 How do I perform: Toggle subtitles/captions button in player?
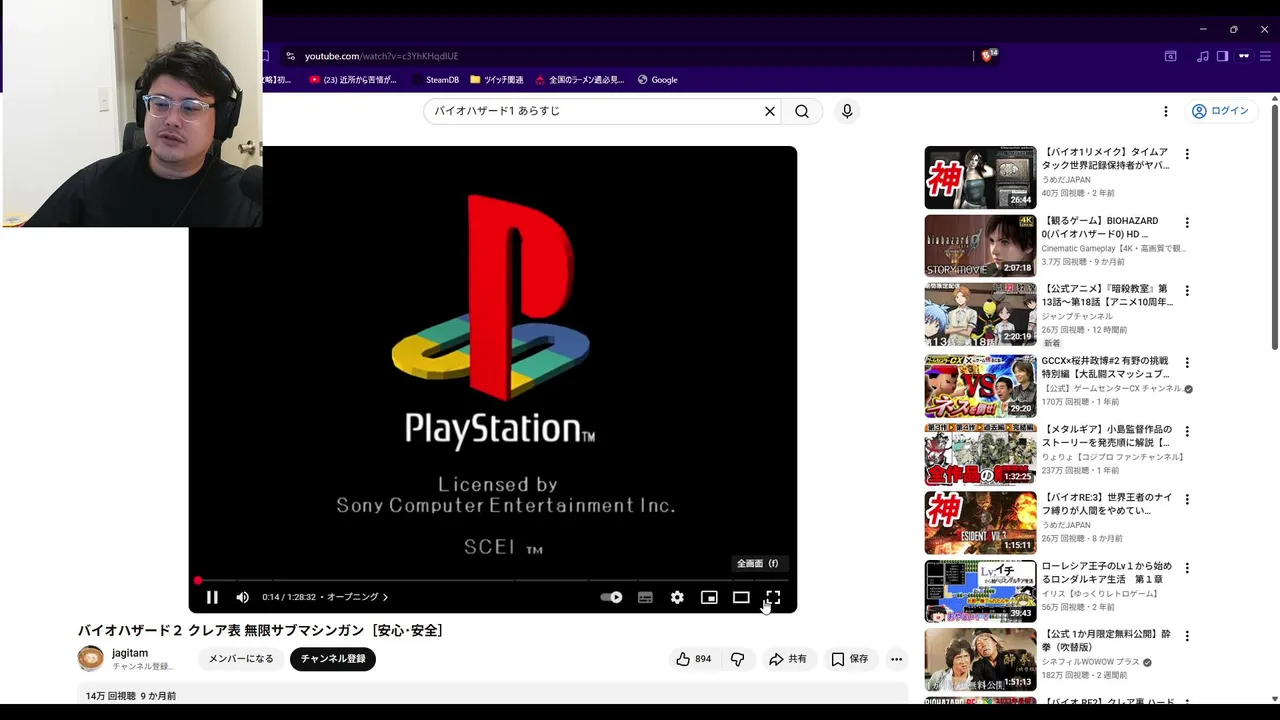[645, 597]
